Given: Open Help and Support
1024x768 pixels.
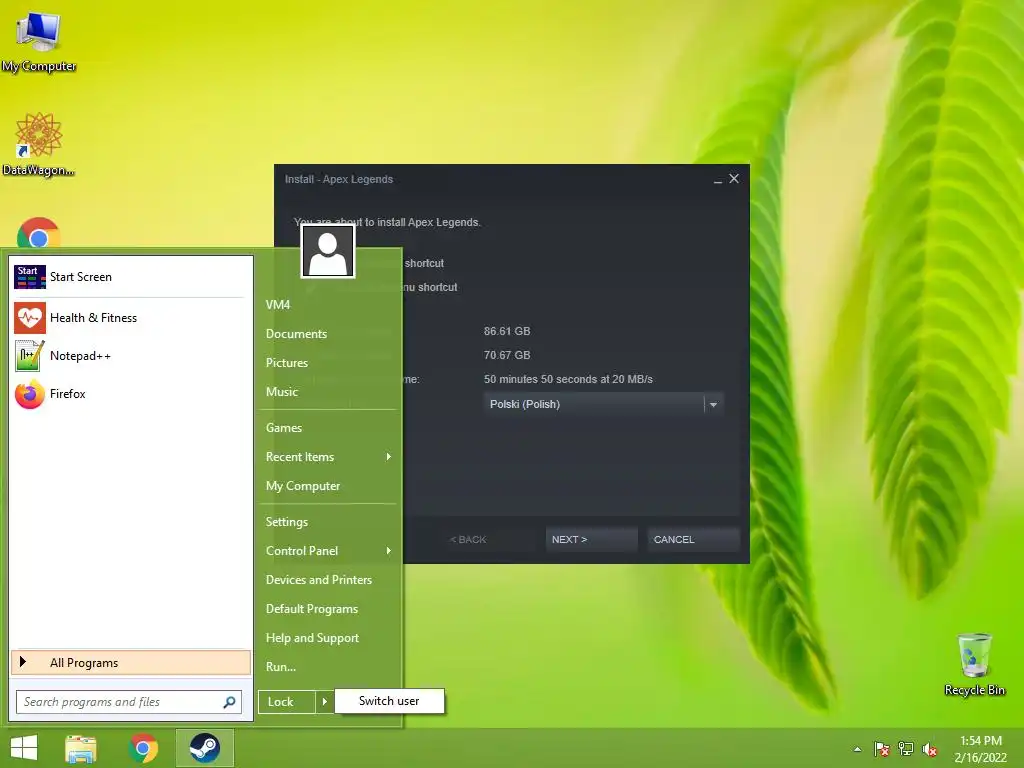Looking at the screenshot, I should pos(312,638).
